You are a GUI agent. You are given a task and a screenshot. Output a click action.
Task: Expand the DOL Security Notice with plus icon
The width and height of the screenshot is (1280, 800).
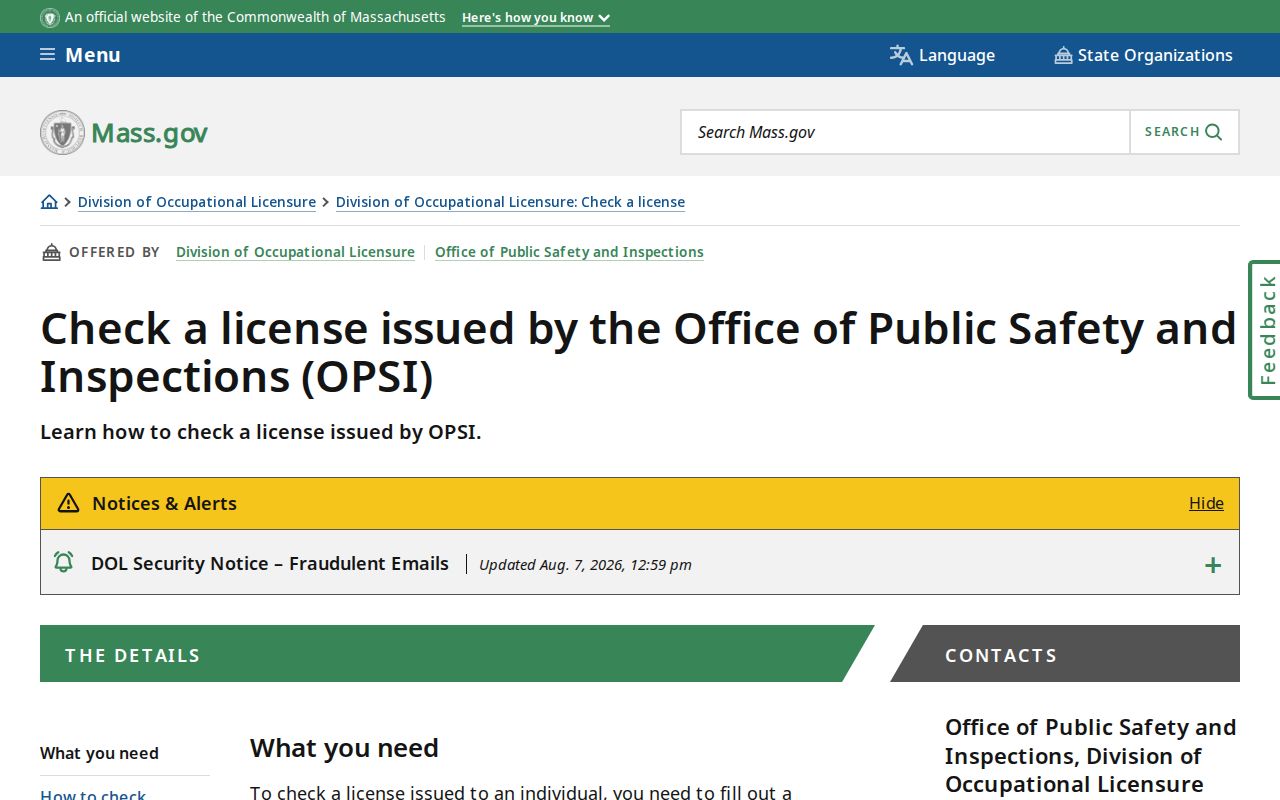point(1213,565)
